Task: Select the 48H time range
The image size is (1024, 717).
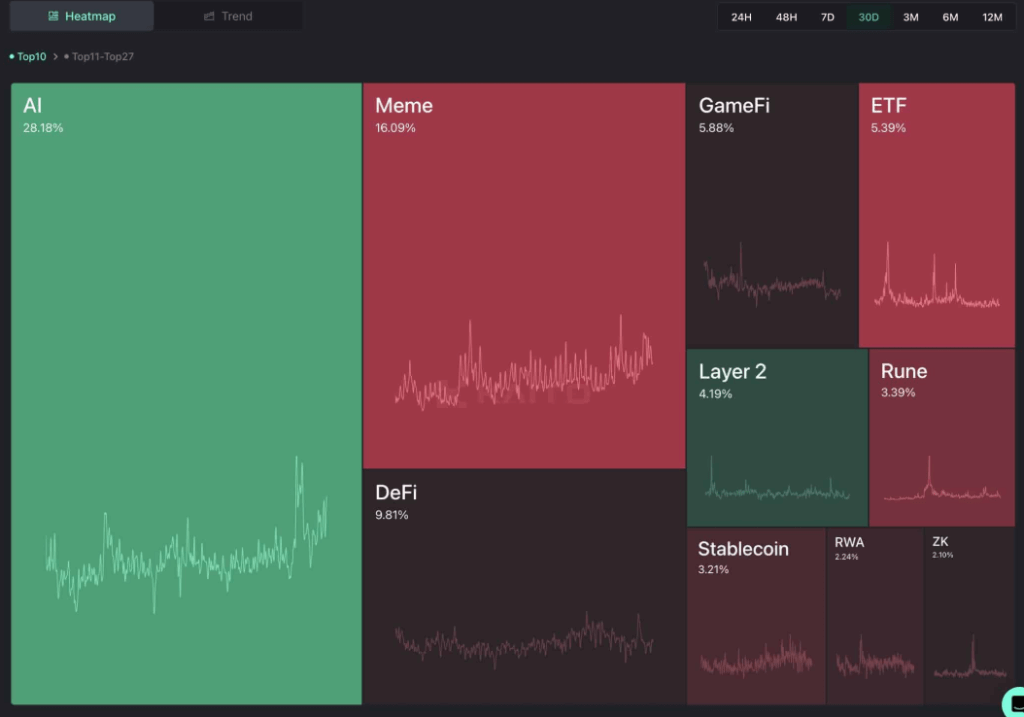Action: pos(786,17)
